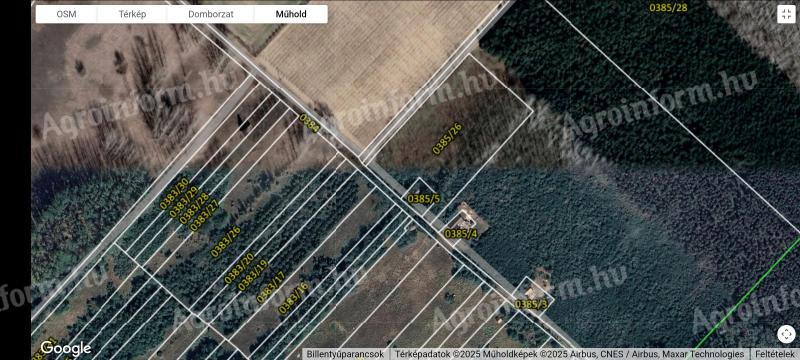Screen dimensions: 800x360
Task: Select parcel label 0383/28
Action: (194, 208)
